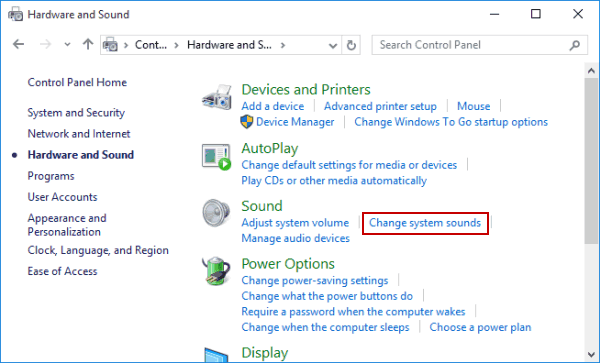
Task: Click the forward navigation arrow
Action: (45, 44)
